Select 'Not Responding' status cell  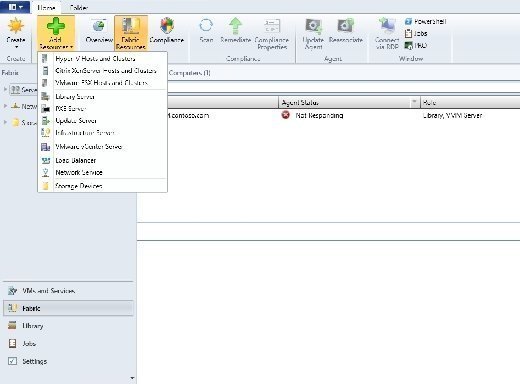pos(319,115)
